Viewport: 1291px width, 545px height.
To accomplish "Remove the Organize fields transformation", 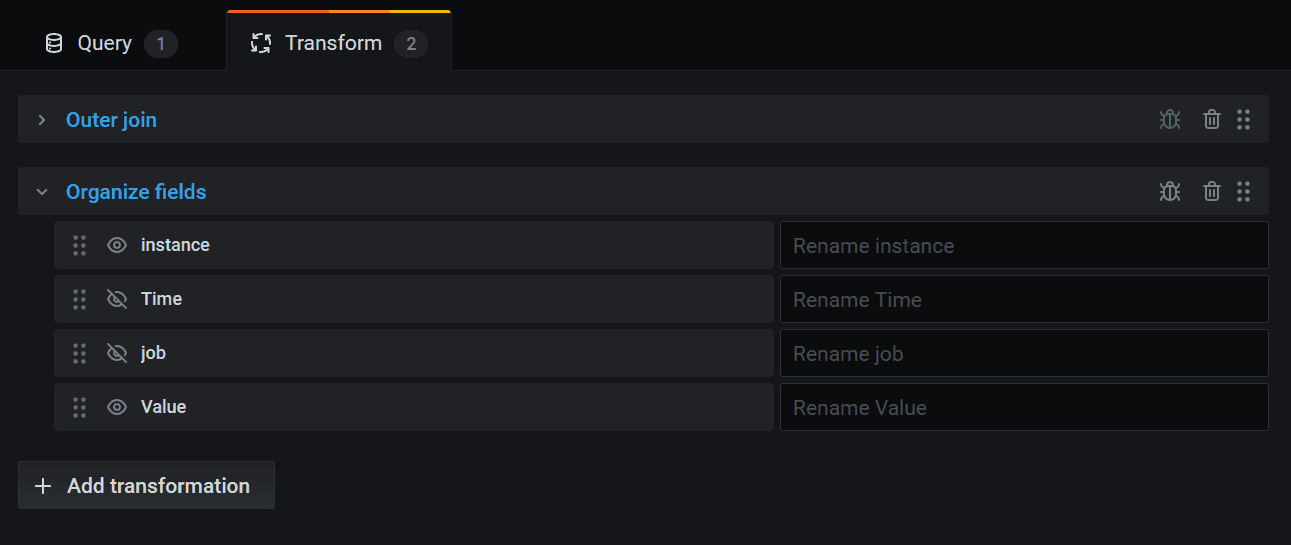I will point(1212,192).
